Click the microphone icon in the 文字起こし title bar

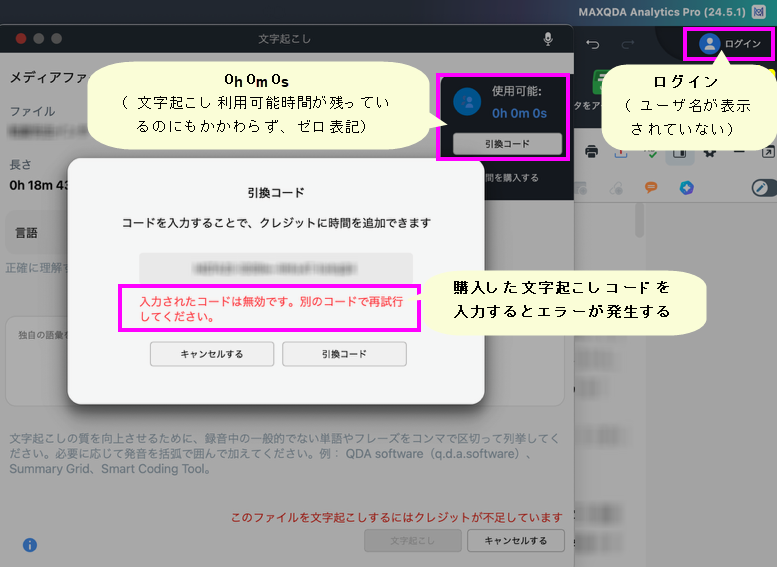point(548,39)
